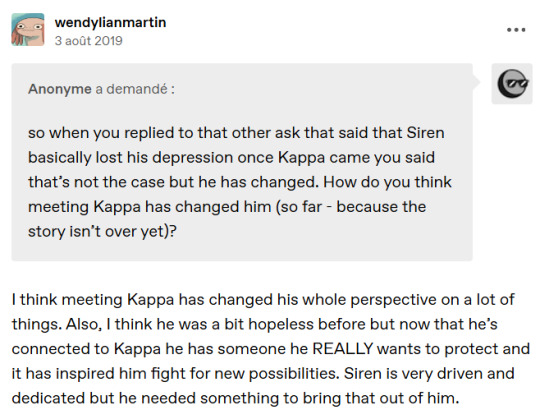Click the line 'meeting Kappa has changed him'
Screen dimensions: 540x419
click(x=227, y=207)
